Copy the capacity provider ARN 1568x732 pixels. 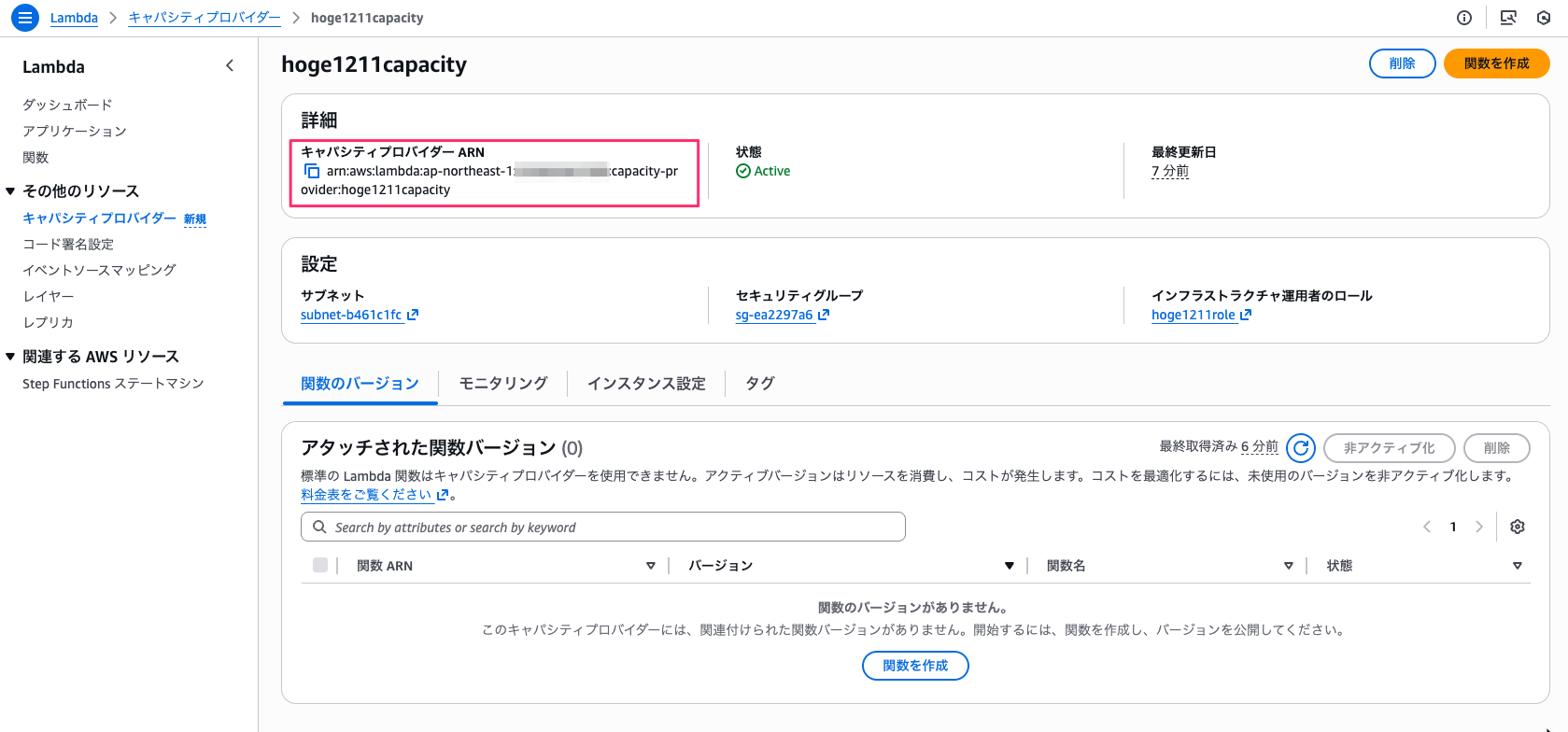pos(312,172)
